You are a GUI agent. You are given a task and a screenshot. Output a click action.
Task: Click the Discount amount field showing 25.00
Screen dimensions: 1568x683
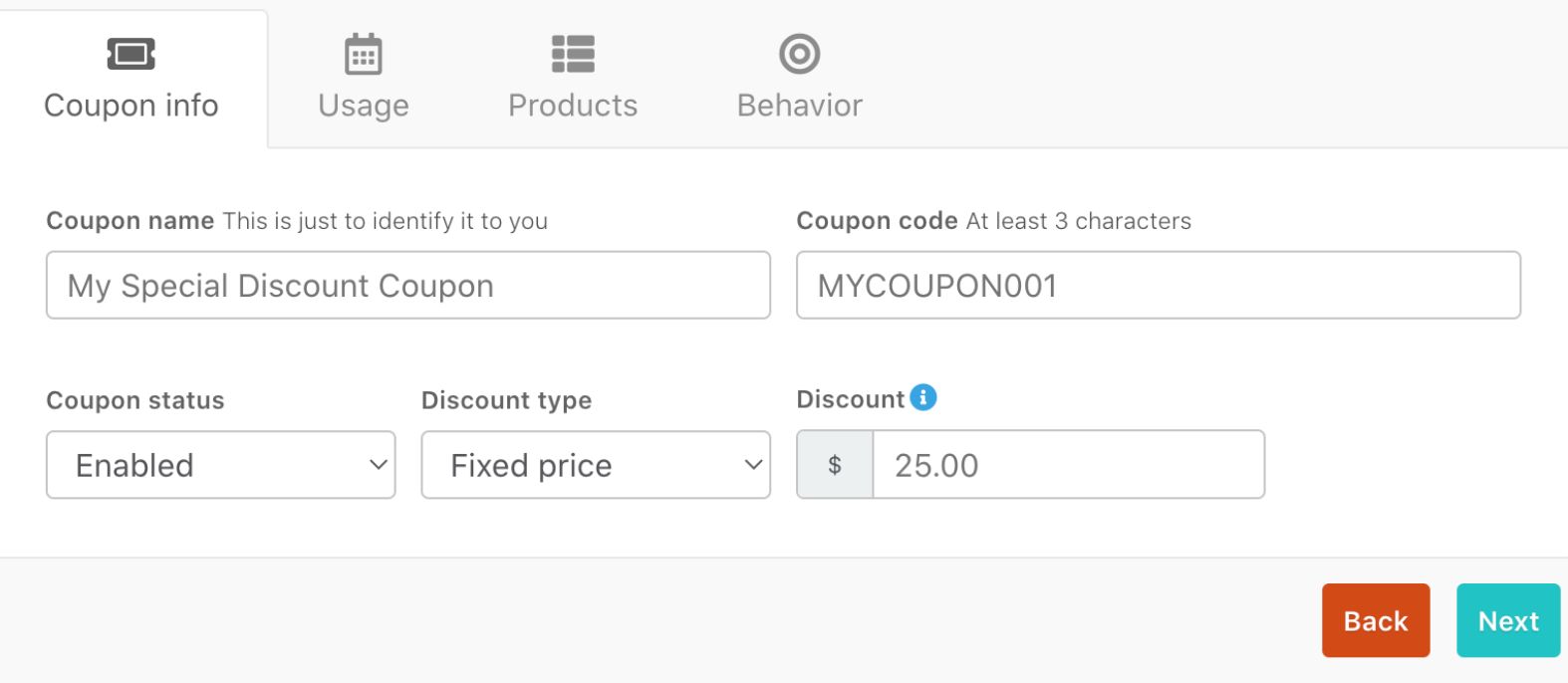[x=1068, y=465]
